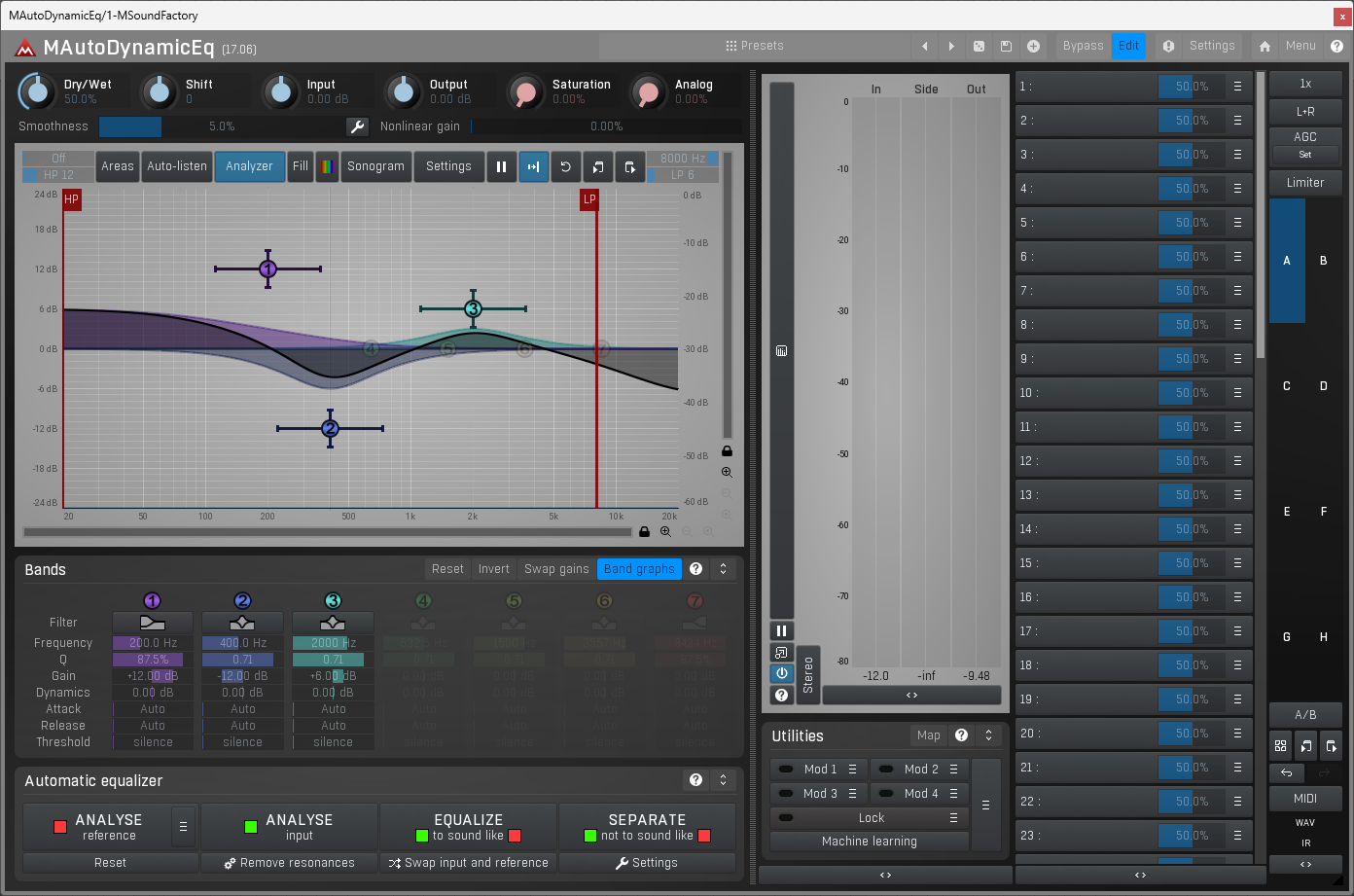The width and height of the screenshot is (1354, 896).
Task: Open the Analyse reference options menu
Action: [x=183, y=827]
